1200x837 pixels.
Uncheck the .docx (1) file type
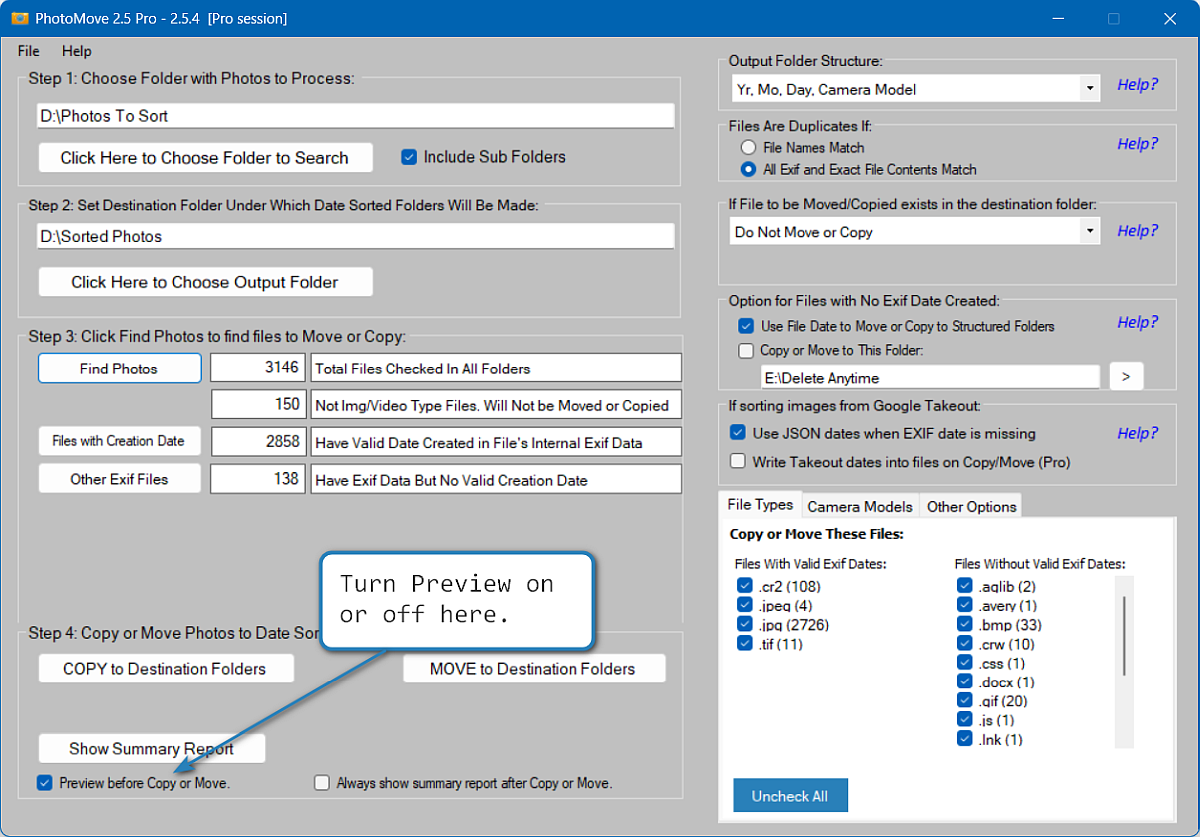pos(965,682)
